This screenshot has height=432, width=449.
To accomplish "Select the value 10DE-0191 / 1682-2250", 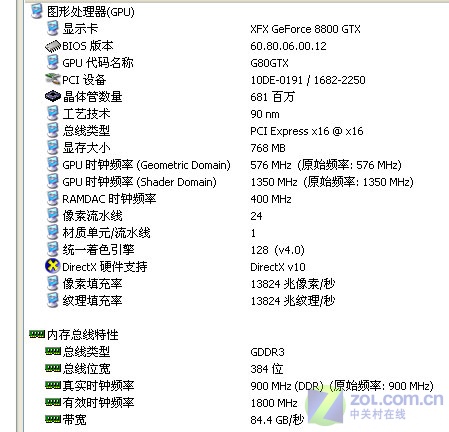I will tap(308, 80).
